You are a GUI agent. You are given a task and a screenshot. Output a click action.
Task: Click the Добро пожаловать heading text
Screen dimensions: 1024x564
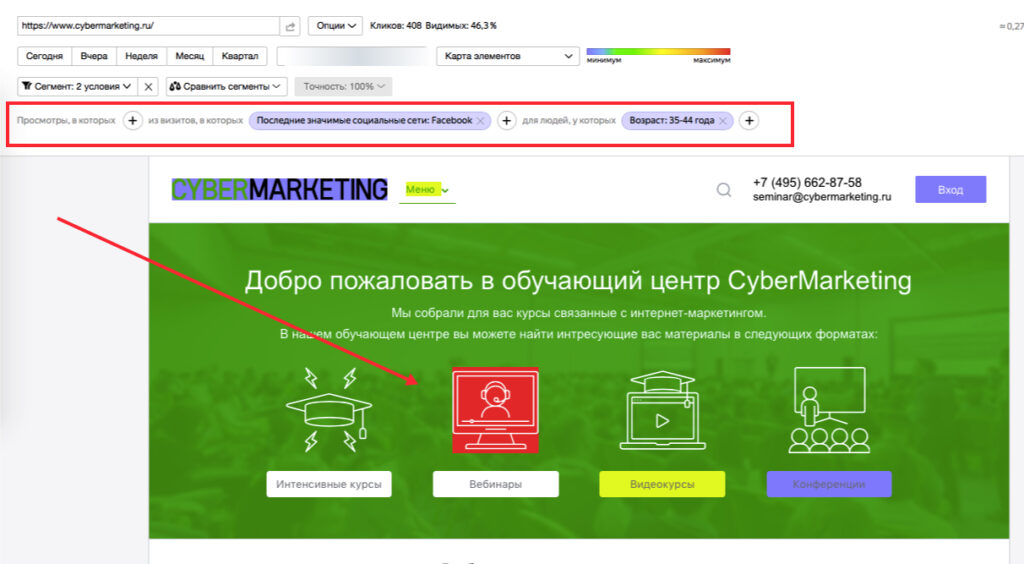(x=578, y=281)
